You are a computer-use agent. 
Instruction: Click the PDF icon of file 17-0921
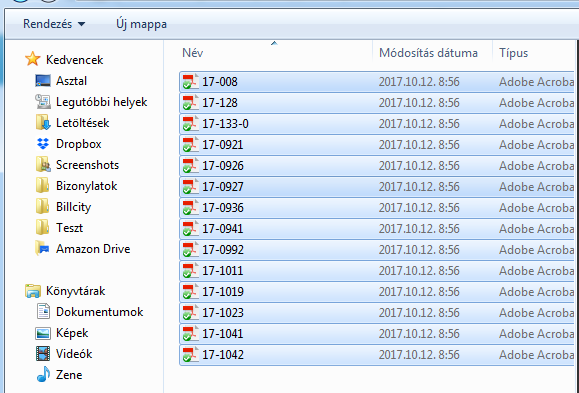pos(191,145)
